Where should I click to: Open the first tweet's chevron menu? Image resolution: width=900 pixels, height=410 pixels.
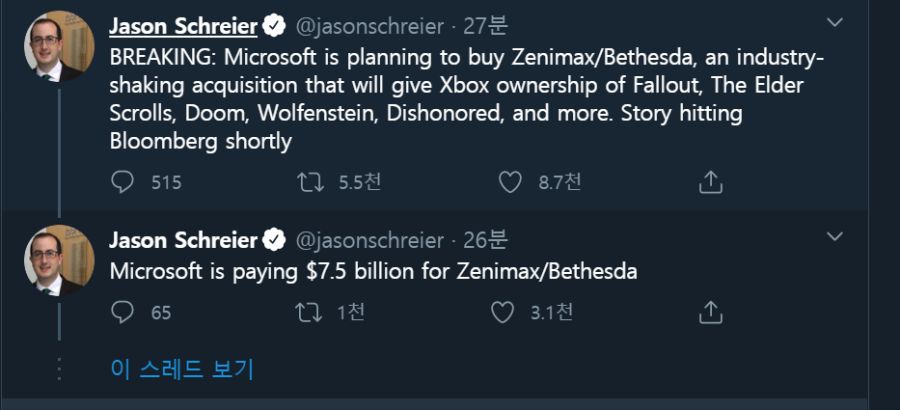834,22
